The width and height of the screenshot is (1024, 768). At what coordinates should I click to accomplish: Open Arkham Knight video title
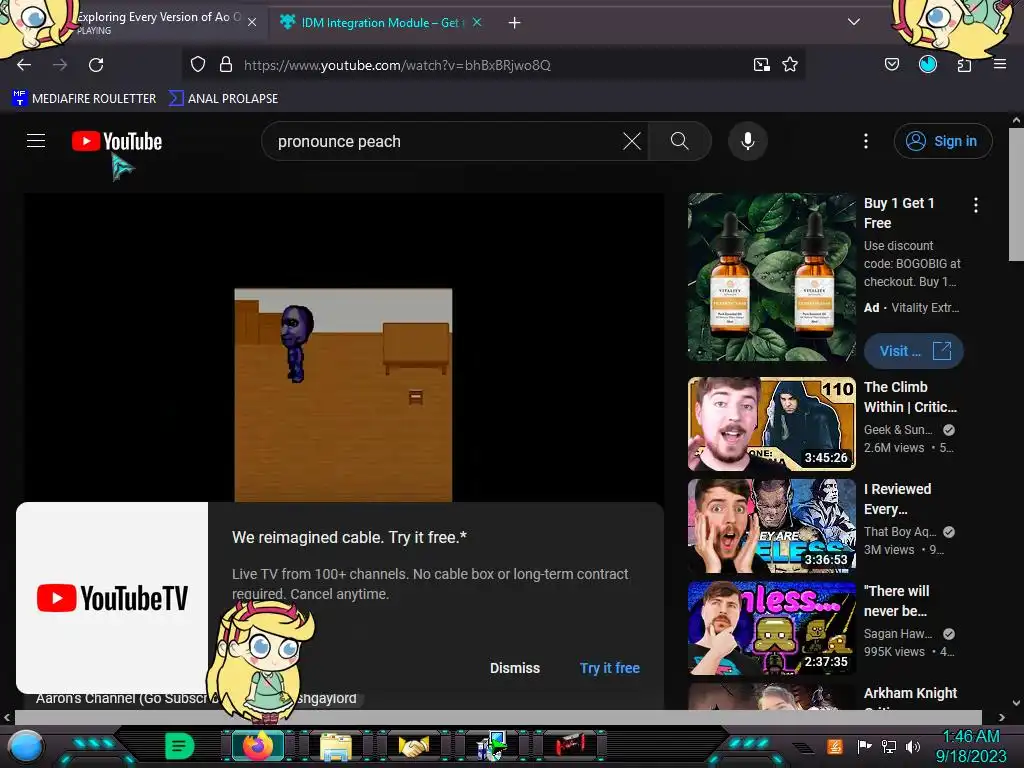(910, 693)
